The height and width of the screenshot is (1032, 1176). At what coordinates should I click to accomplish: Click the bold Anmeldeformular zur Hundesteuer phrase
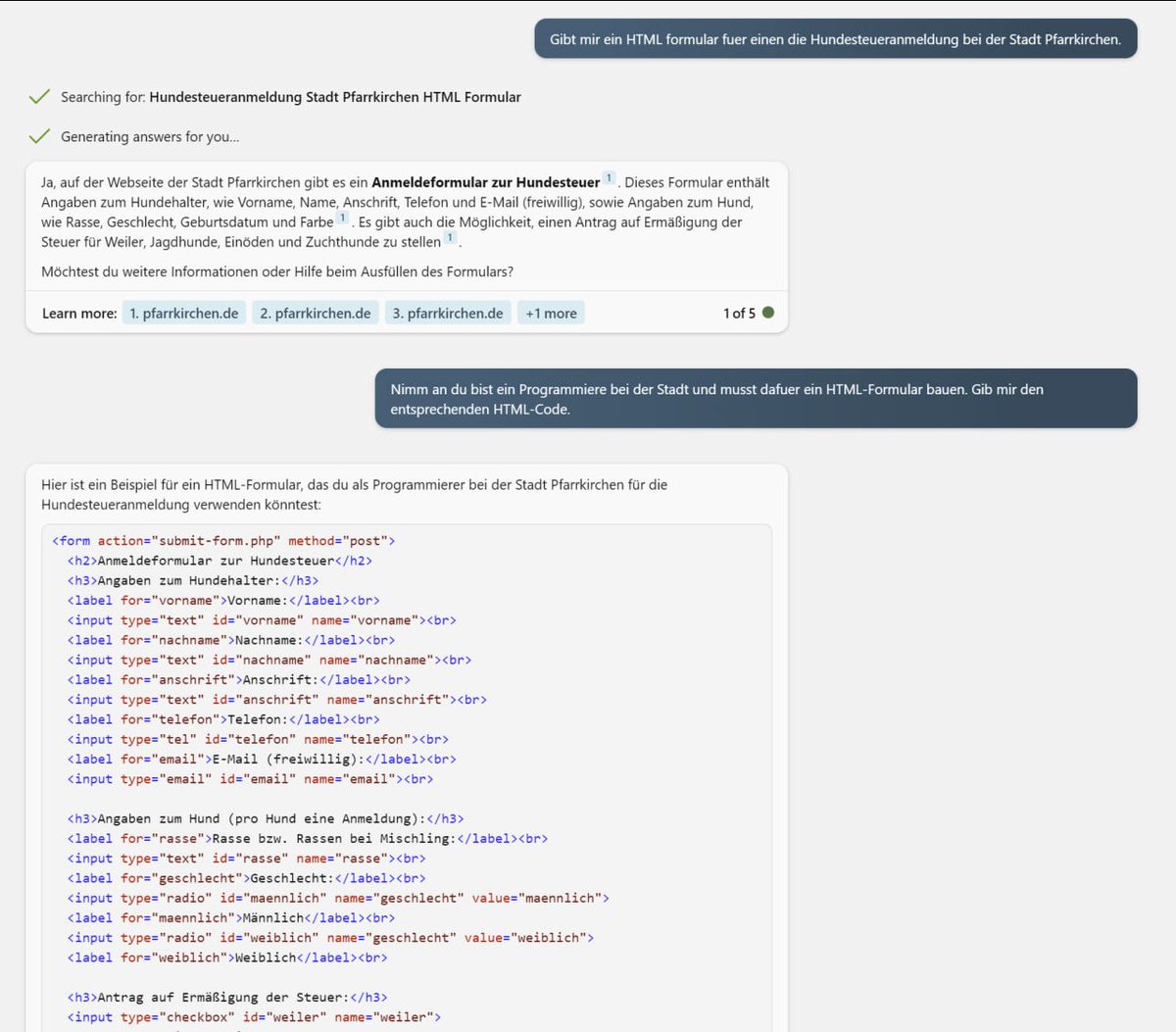point(486,182)
